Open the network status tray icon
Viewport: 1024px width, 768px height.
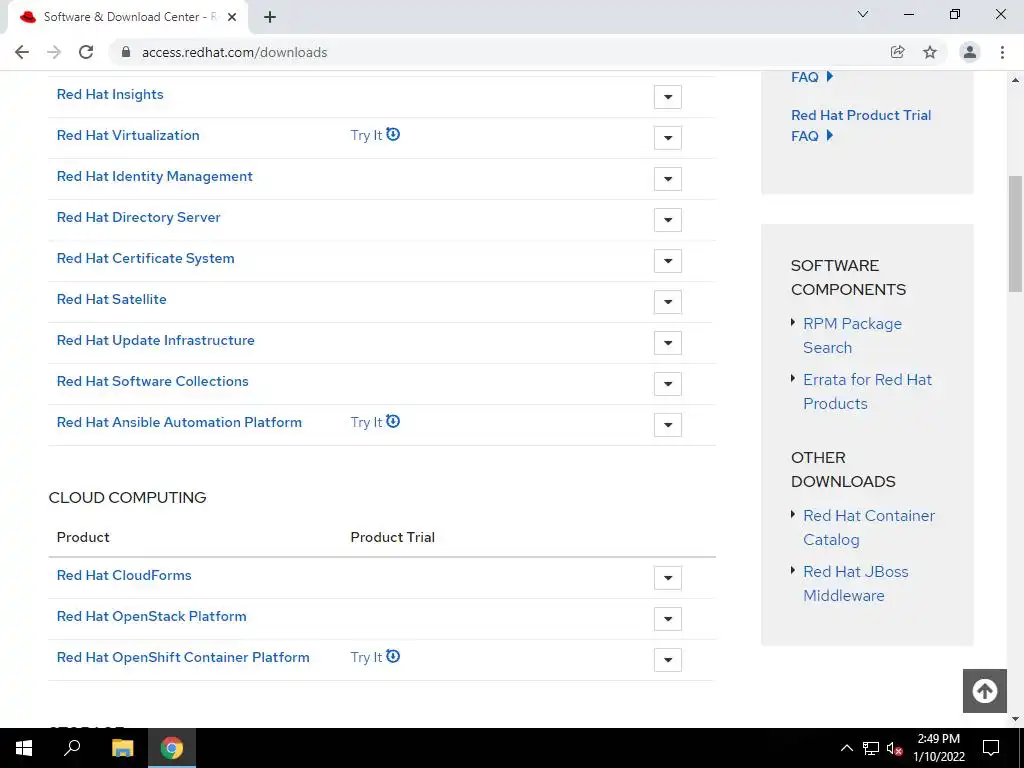tap(871, 748)
